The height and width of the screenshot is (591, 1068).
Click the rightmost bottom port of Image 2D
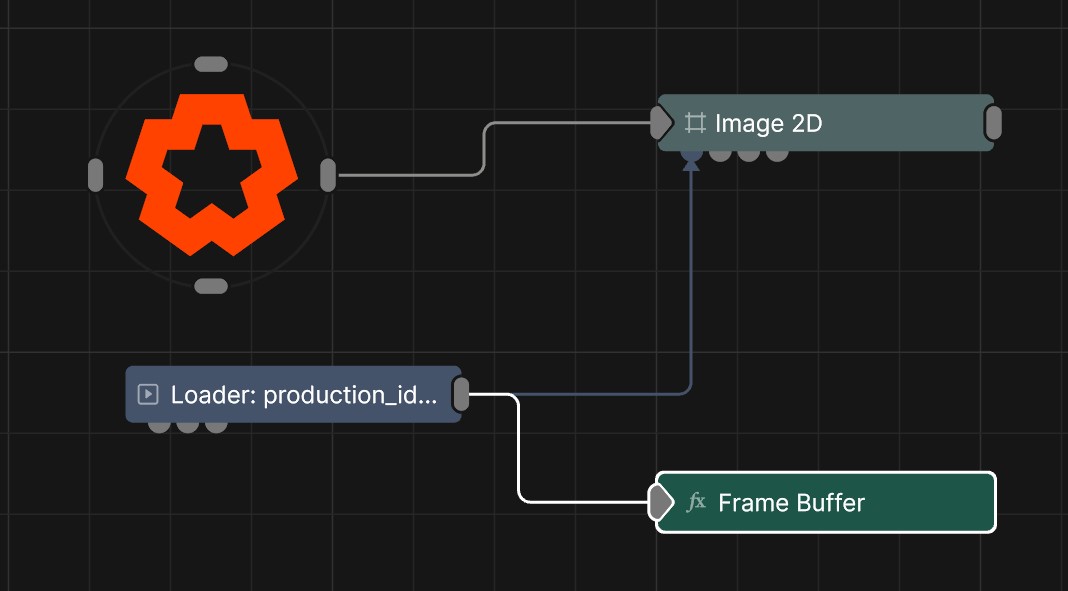777,154
